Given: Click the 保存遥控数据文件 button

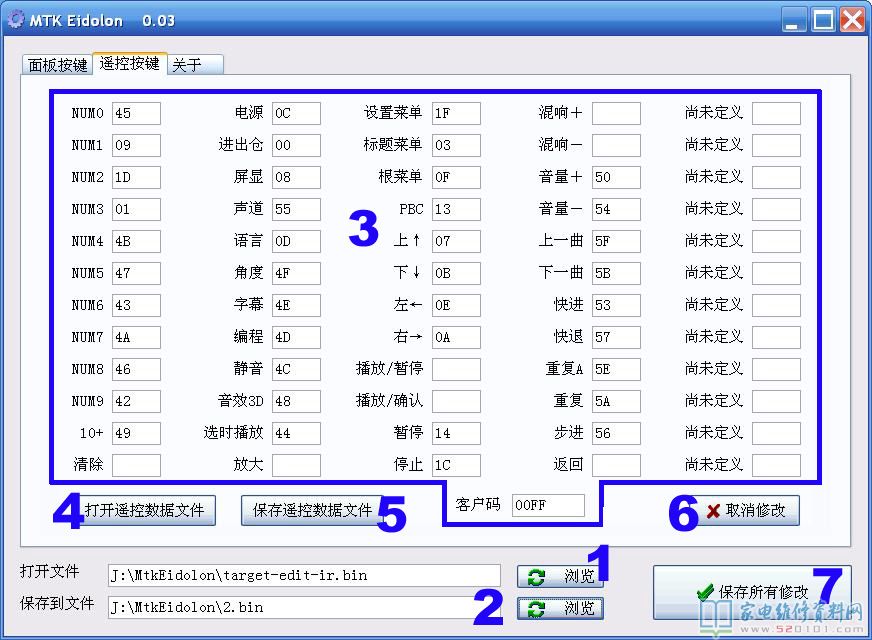Looking at the screenshot, I should pos(313,510).
